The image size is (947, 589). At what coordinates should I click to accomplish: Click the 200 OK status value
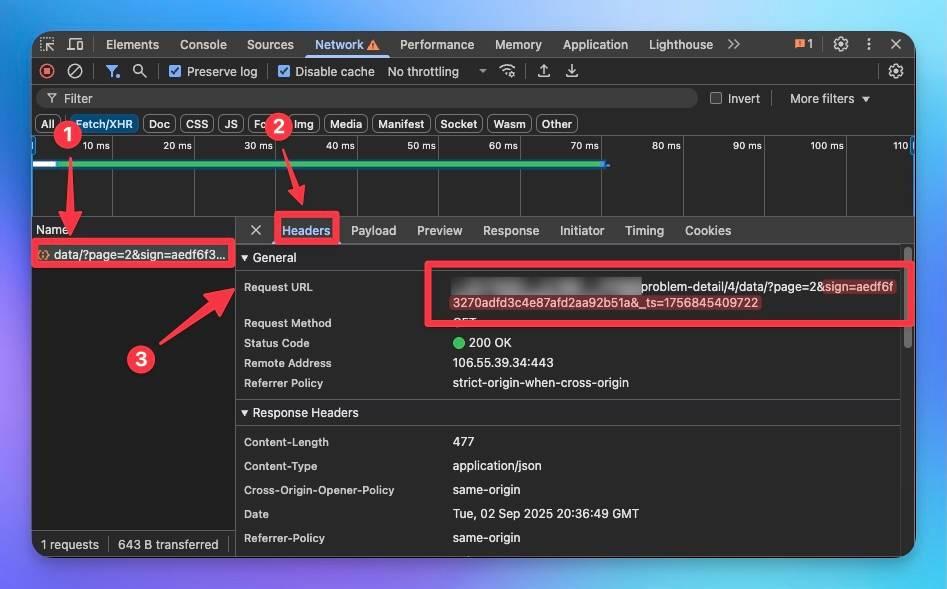pos(490,343)
